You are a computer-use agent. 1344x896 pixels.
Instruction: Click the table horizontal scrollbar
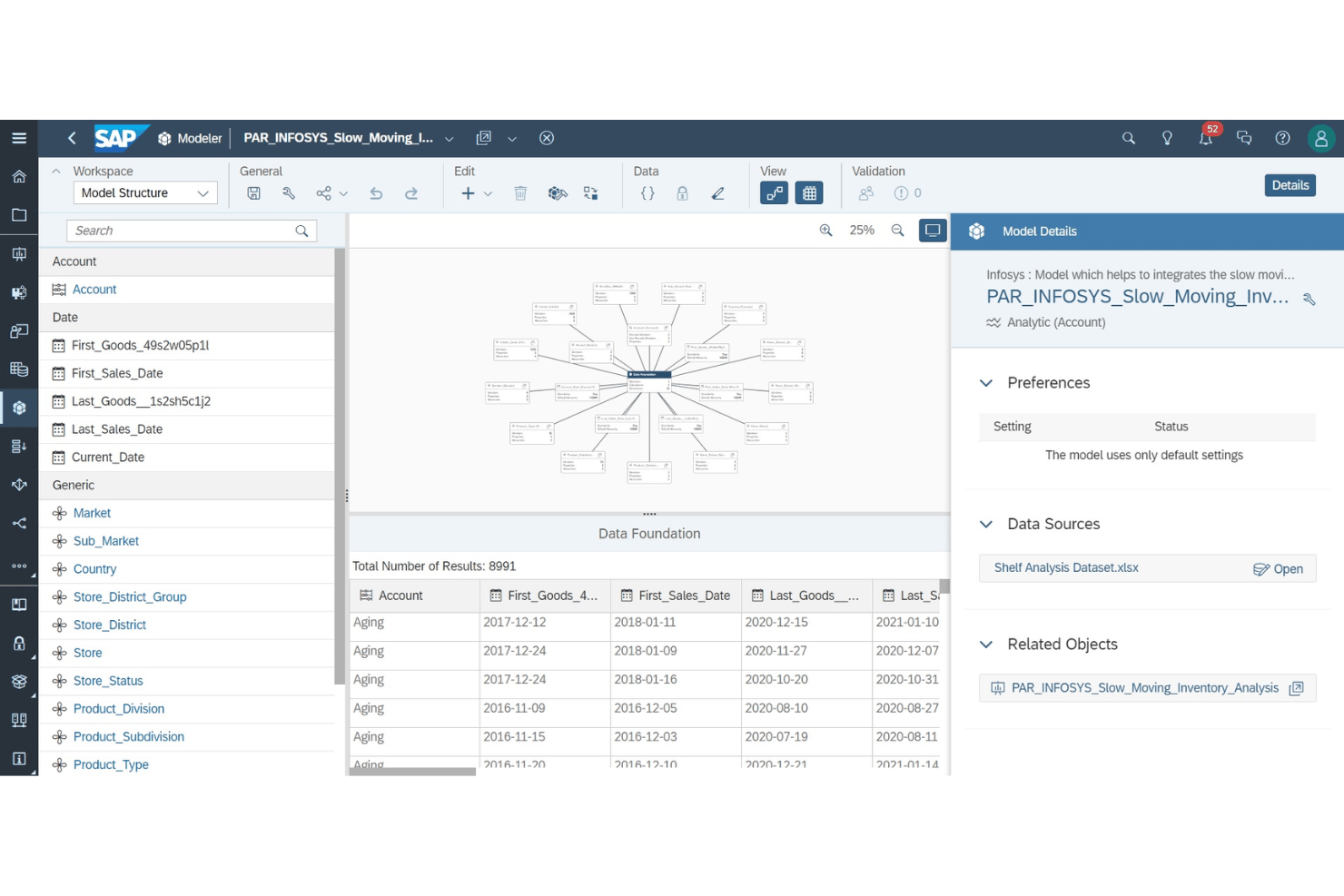412,772
